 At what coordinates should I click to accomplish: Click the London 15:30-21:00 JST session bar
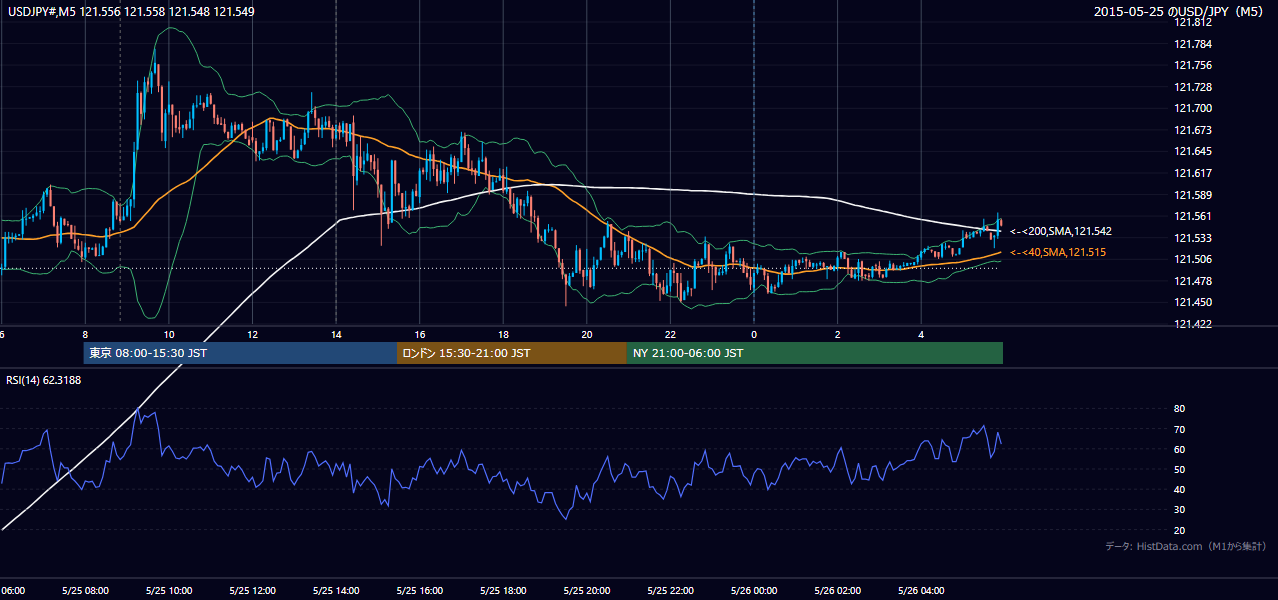click(512, 353)
